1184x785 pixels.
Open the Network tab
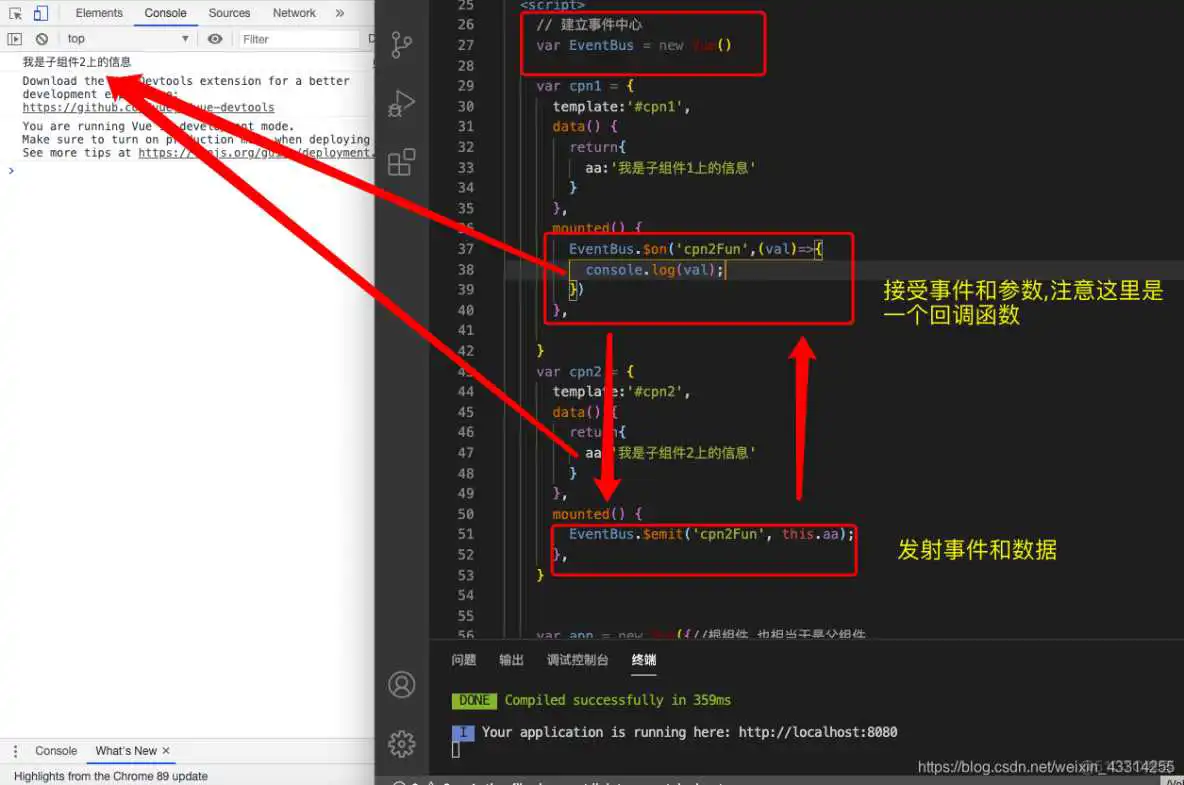coord(294,13)
